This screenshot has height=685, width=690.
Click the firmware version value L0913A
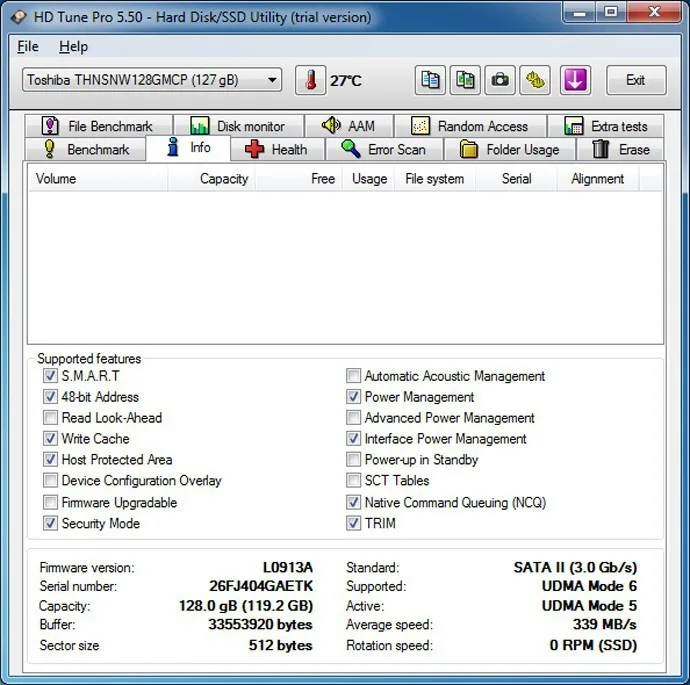pyautogui.click(x=288, y=567)
